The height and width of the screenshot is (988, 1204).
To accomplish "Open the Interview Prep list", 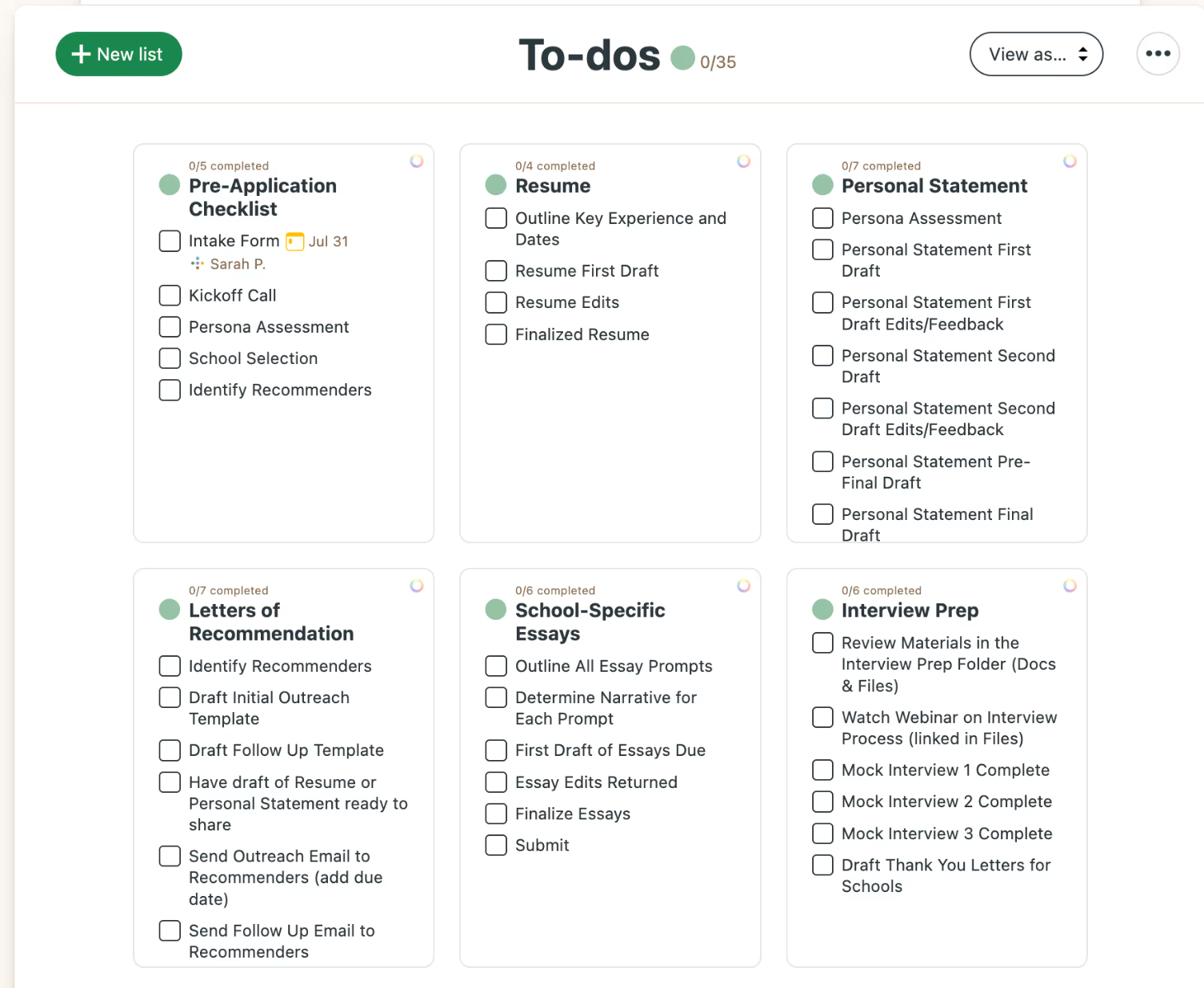I will (x=910, y=610).
